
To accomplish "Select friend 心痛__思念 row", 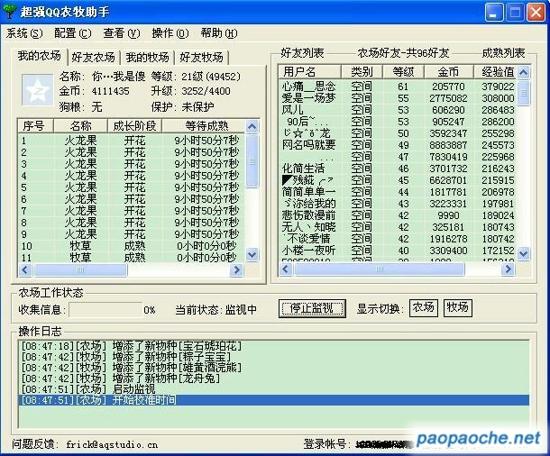I will (398, 86).
